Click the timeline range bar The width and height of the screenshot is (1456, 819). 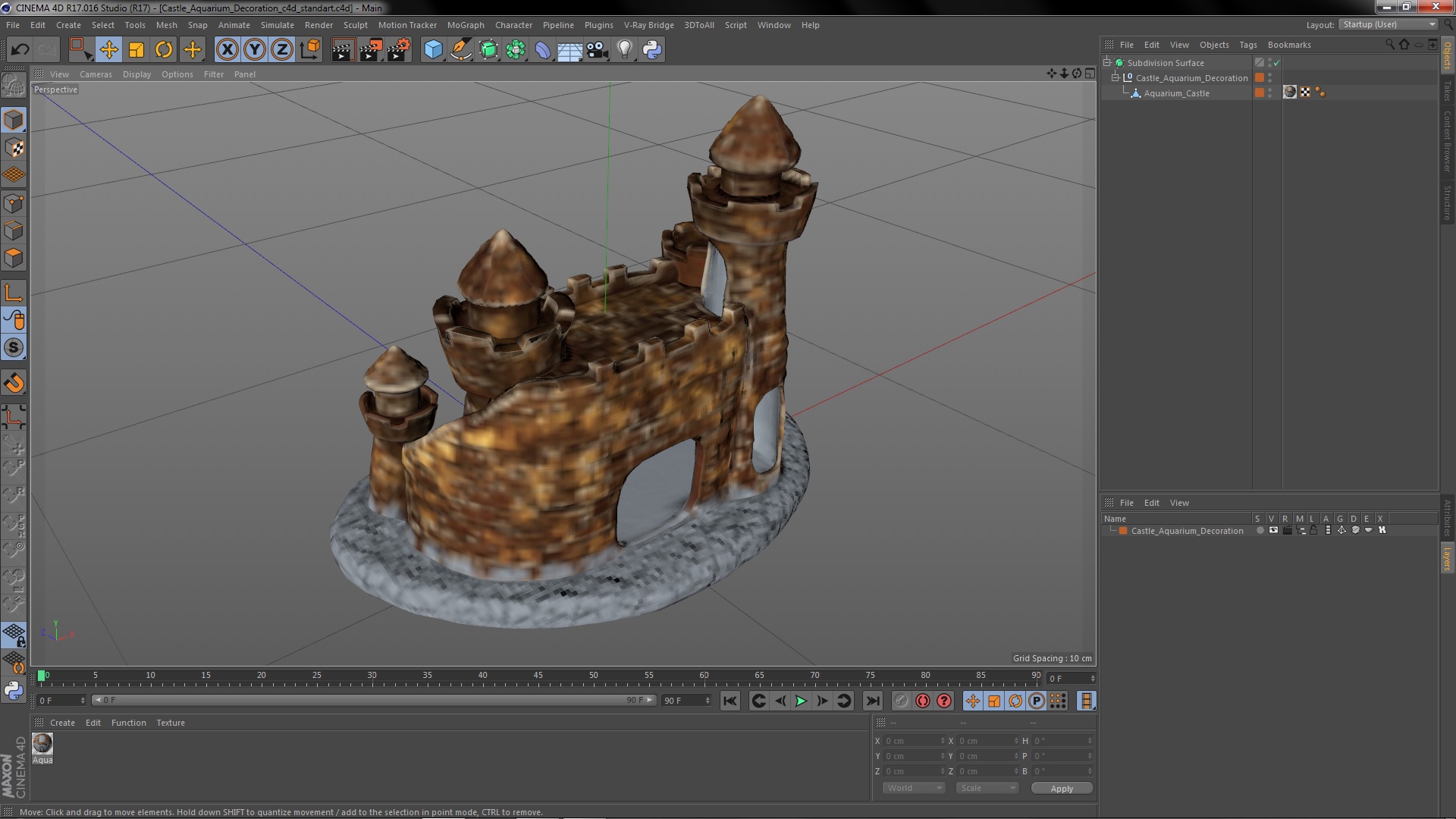pyautogui.click(x=373, y=700)
